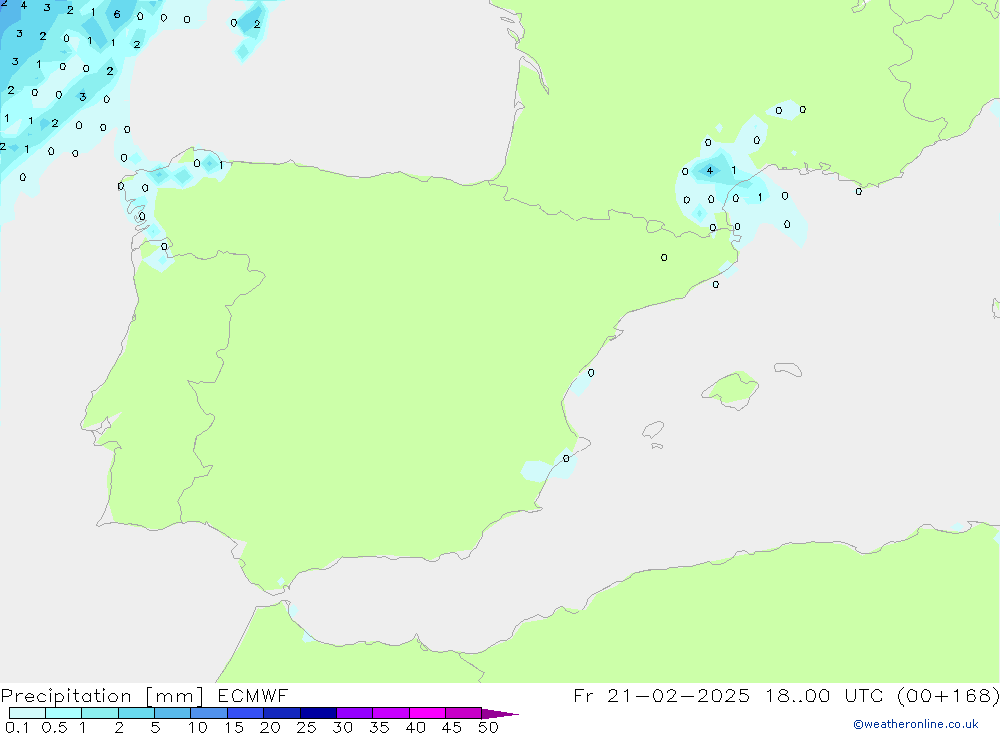Pick the 10–15 mm legend color
This screenshot has height=733, width=1000.
click(209, 713)
